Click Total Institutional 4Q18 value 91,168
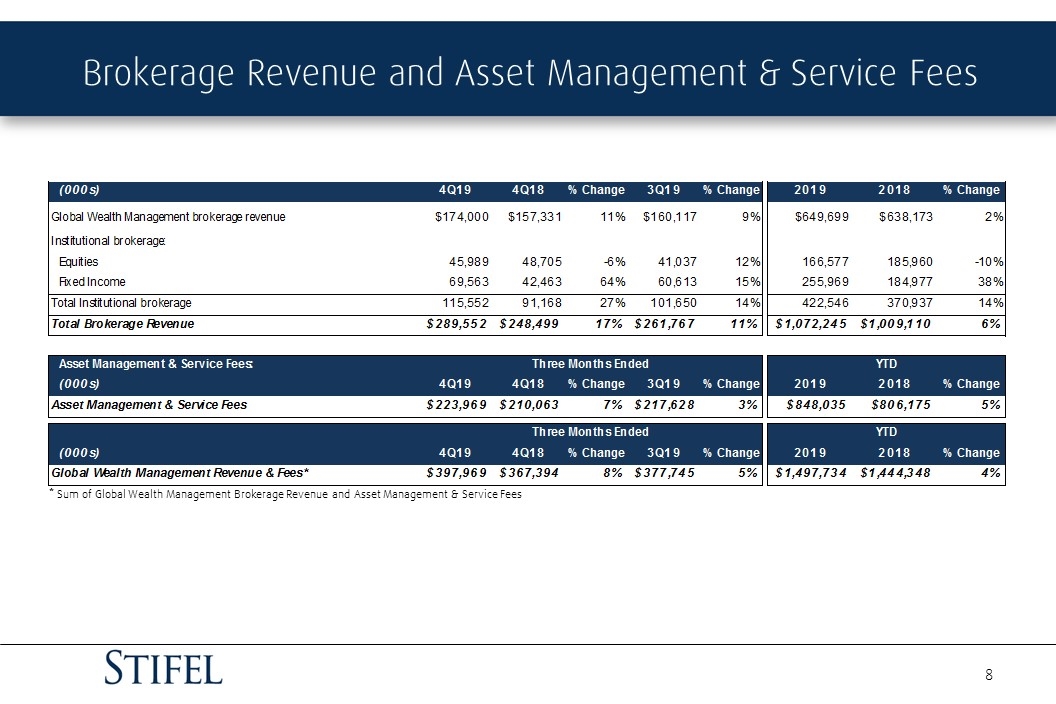 pos(541,303)
